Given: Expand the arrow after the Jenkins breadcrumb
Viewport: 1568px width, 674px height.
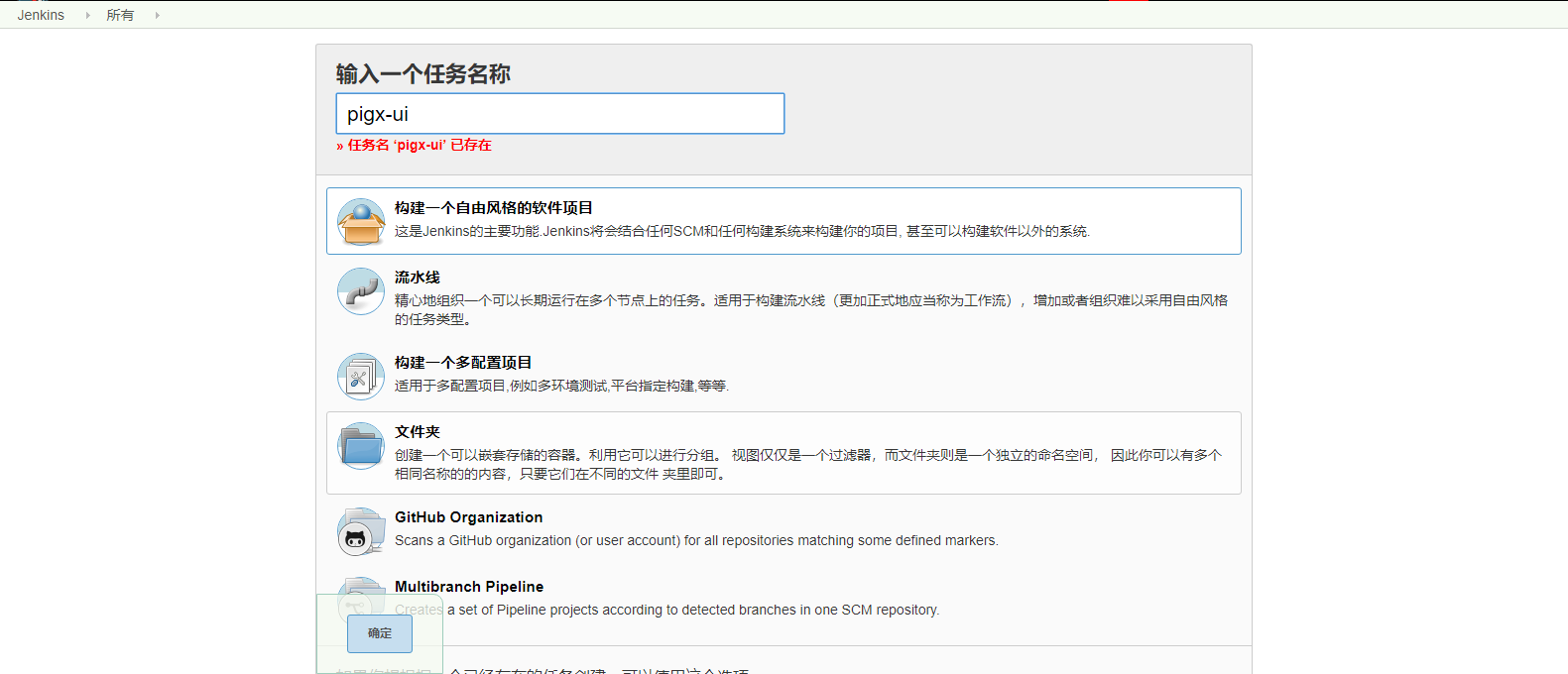Looking at the screenshot, I should [87, 15].
